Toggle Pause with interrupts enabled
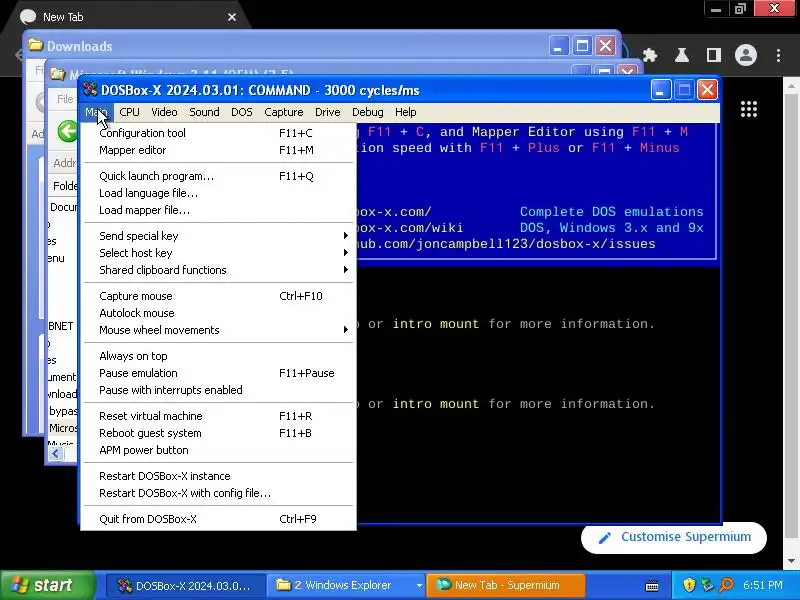Viewport: 800px width, 600px height. pos(218,390)
